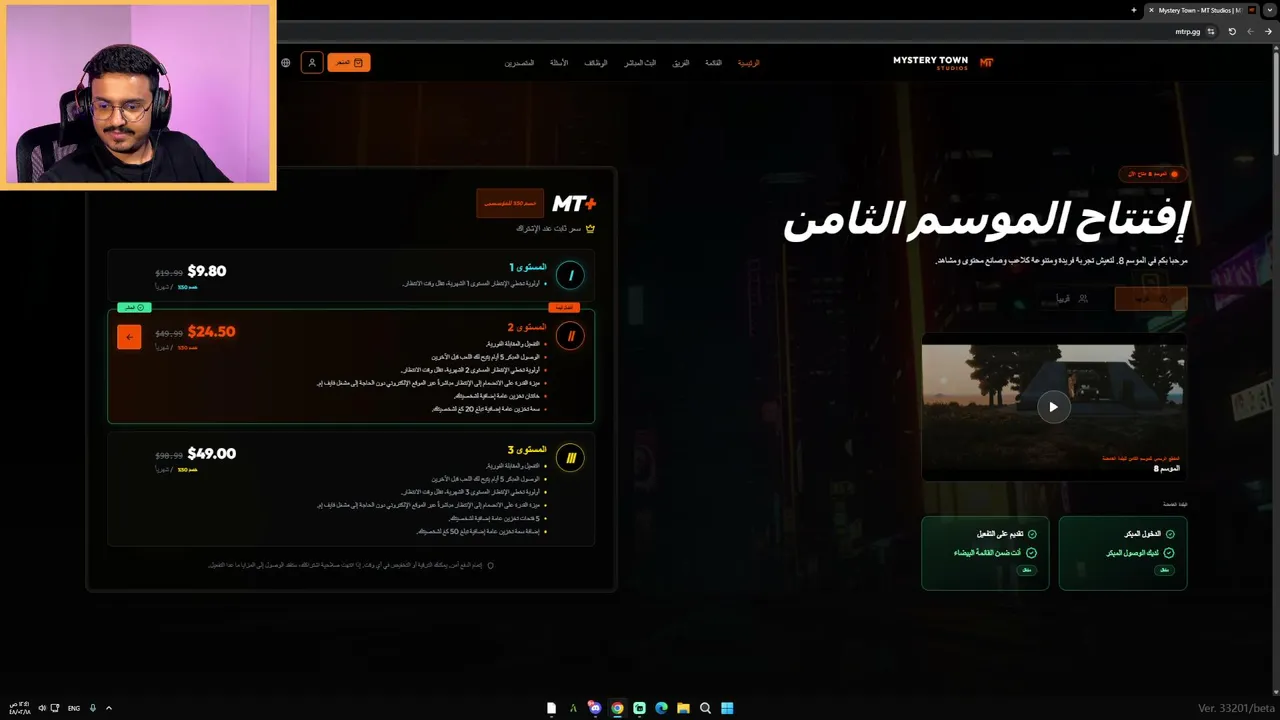The width and height of the screenshot is (1280, 720).
Task: Click the mtrp.gg address bar URL
Action: click(1187, 31)
